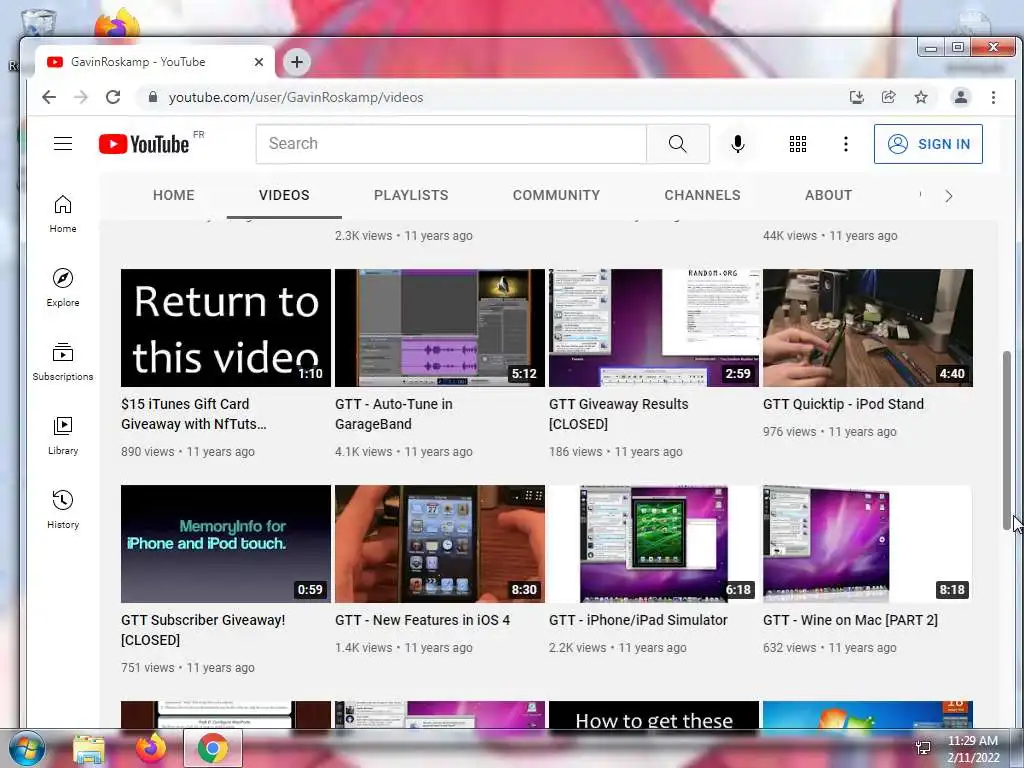Viewport: 1024px width, 768px height.
Task: Click the browser forward arrow
Action: tap(81, 97)
